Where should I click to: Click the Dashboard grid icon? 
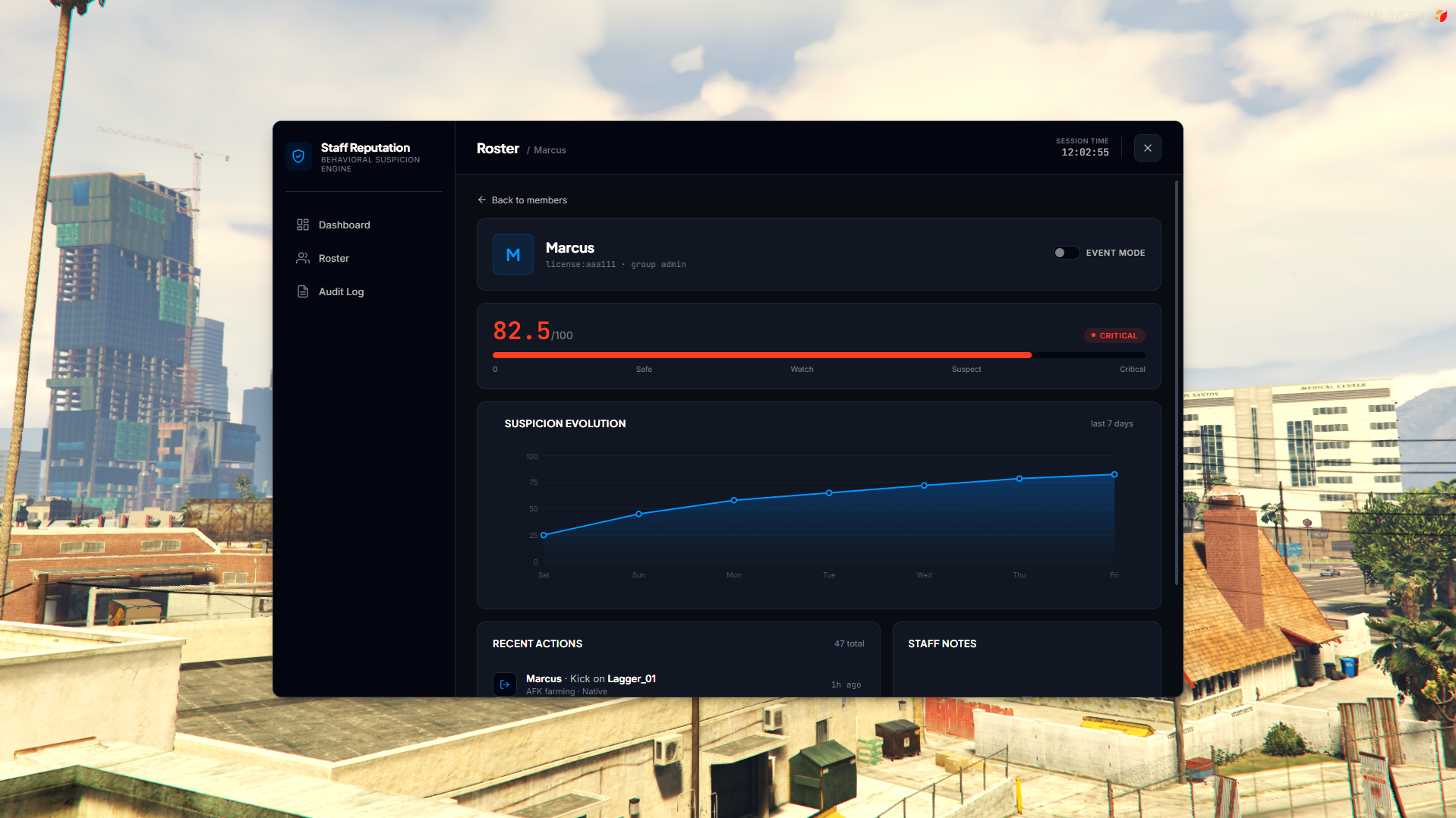(x=303, y=225)
